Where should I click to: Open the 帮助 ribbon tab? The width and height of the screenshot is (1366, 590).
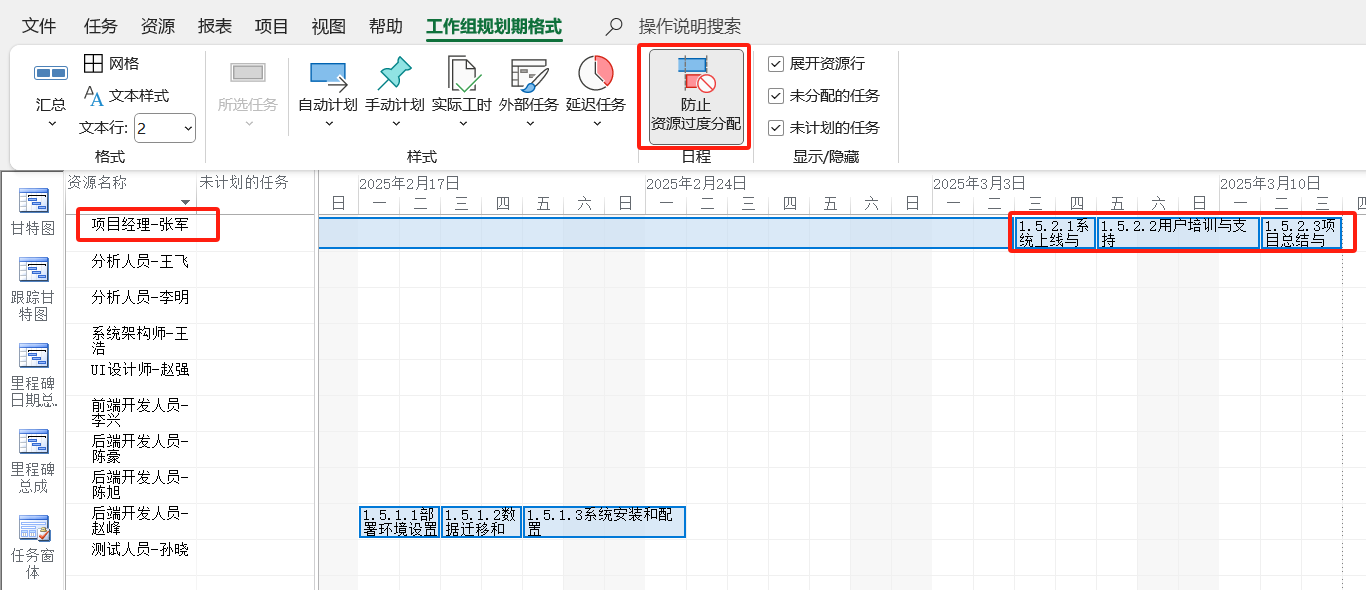(386, 26)
